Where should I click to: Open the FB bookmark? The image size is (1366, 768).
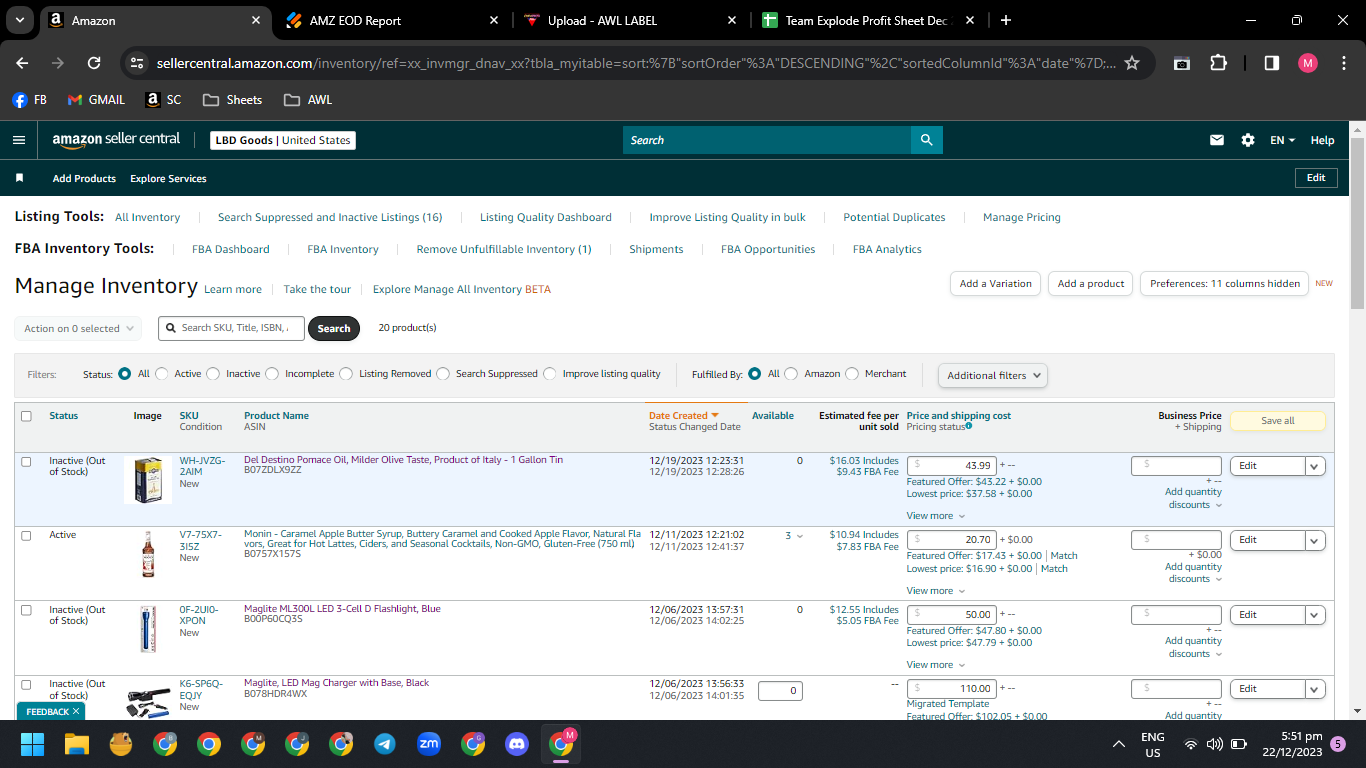click(30, 100)
